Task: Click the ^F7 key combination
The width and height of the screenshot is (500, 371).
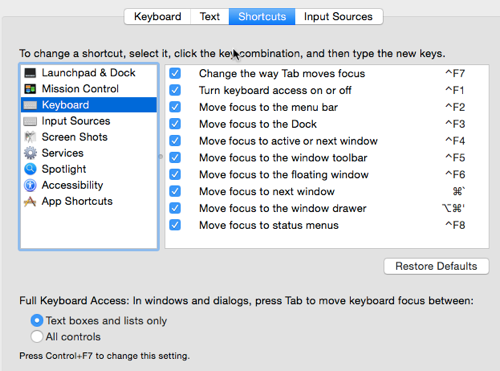Action: pos(455,73)
